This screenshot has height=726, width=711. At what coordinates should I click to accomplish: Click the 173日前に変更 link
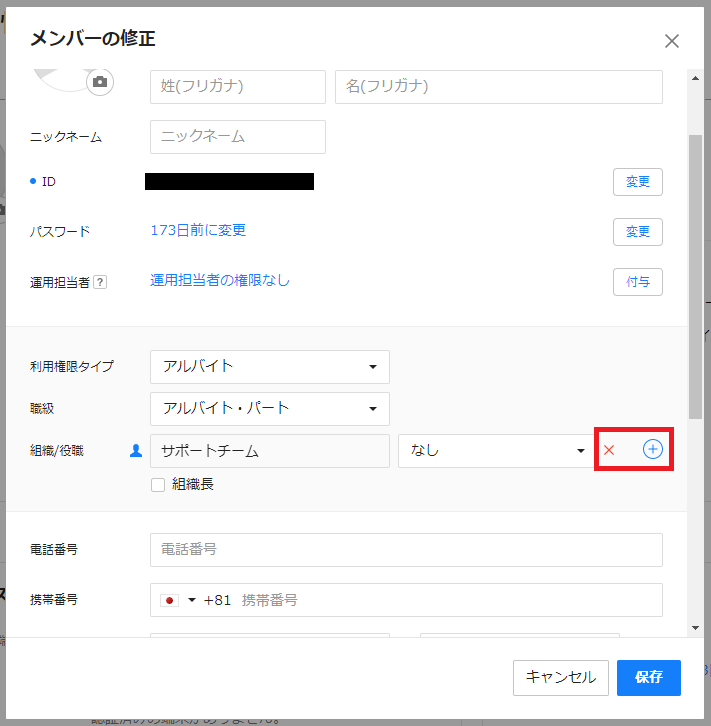click(x=198, y=231)
